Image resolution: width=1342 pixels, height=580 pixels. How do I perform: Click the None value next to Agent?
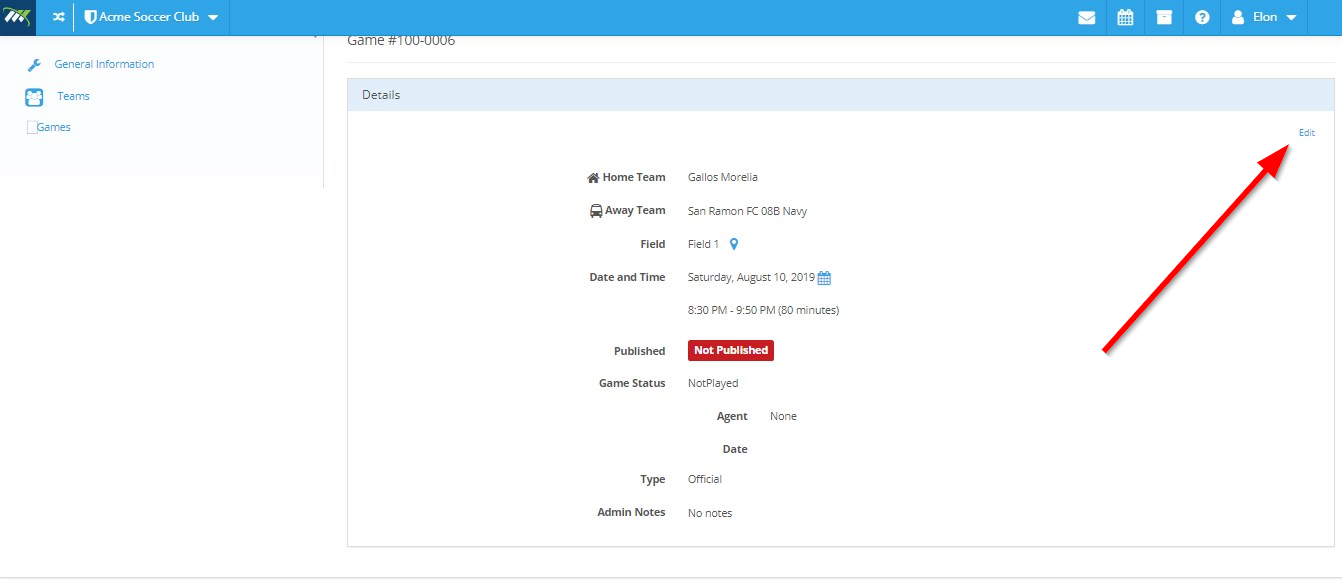tap(783, 416)
